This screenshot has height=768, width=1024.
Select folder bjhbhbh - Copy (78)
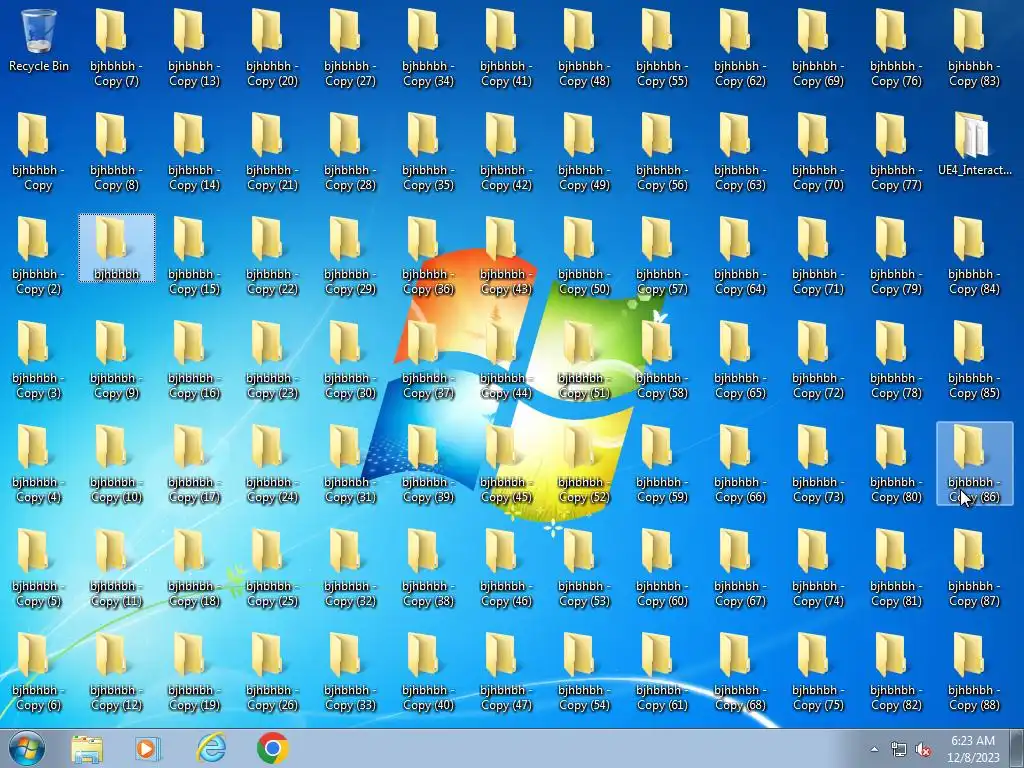pyautogui.click(x=896, y=360)
